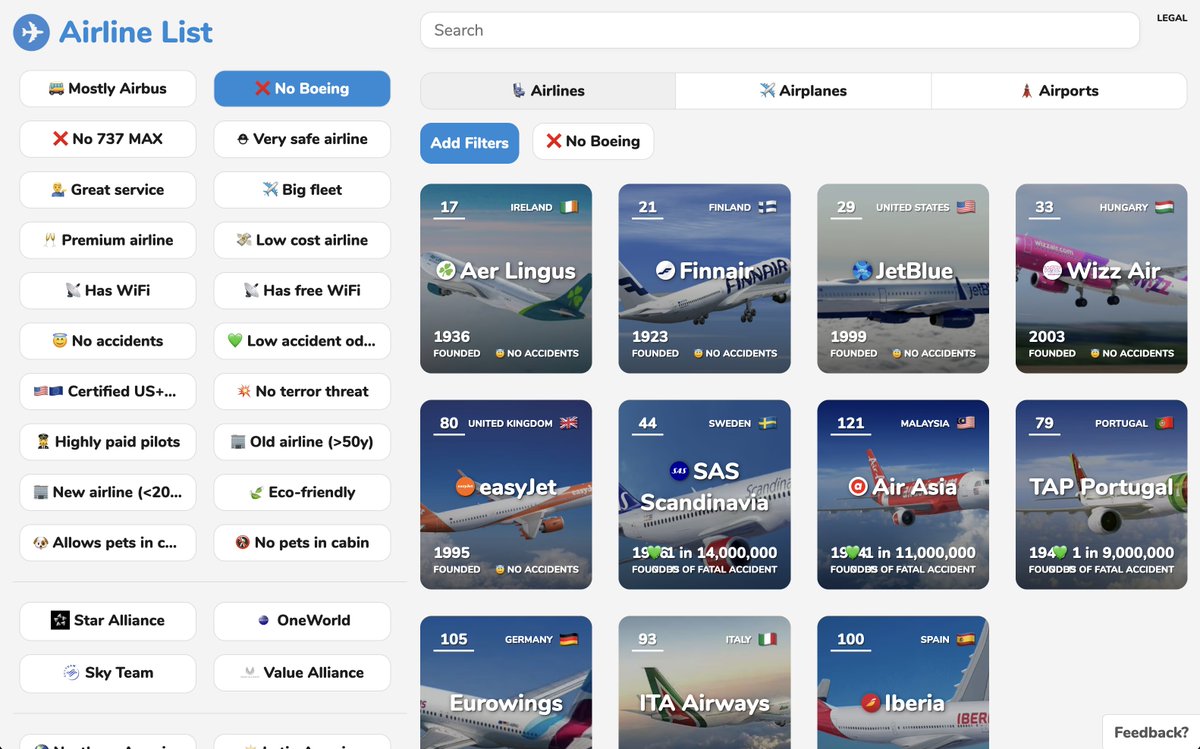The image size is (1200, 749).
Task: Open the Iberia airline card
Action: coord(903,683)
